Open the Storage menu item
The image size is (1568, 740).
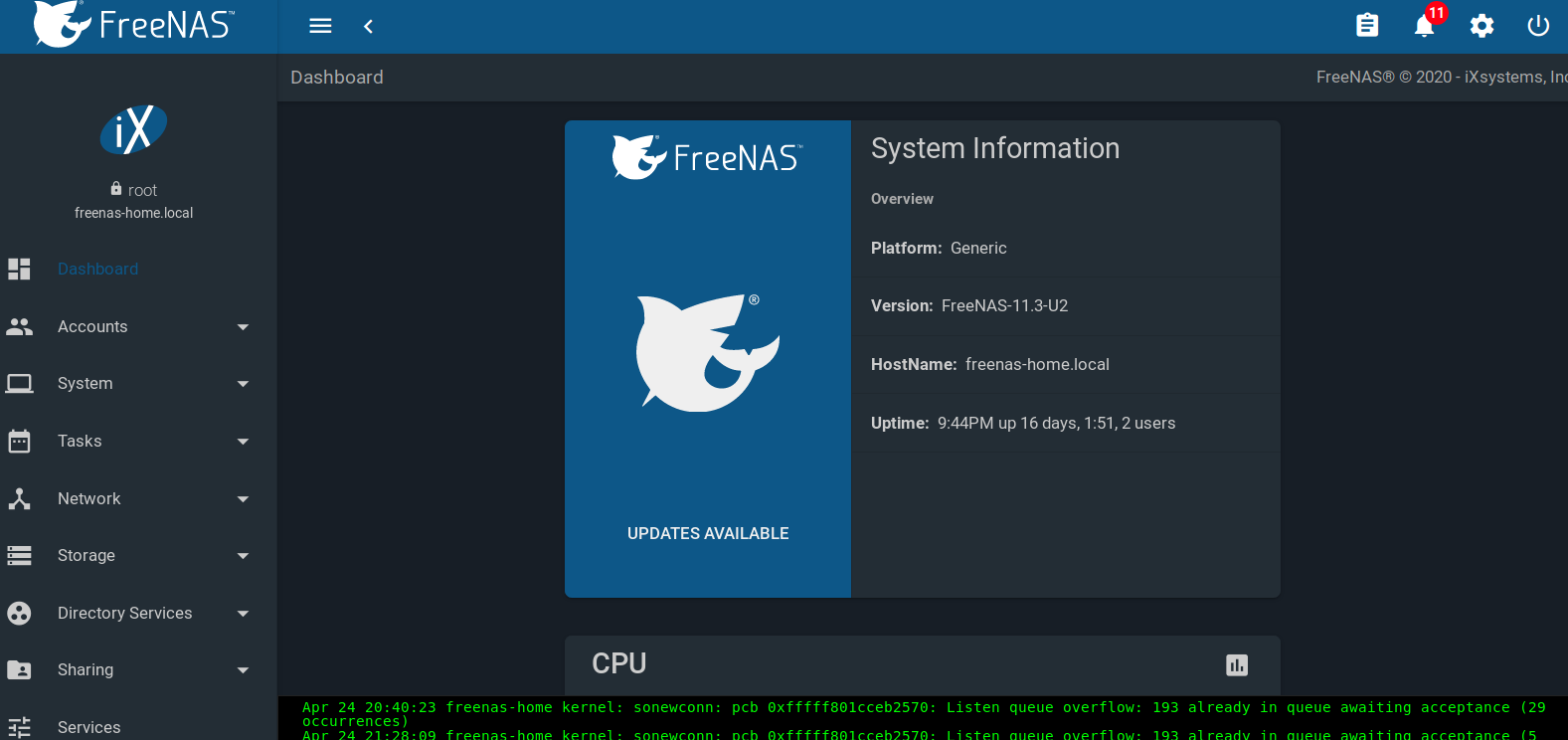(x=87, y=555)
